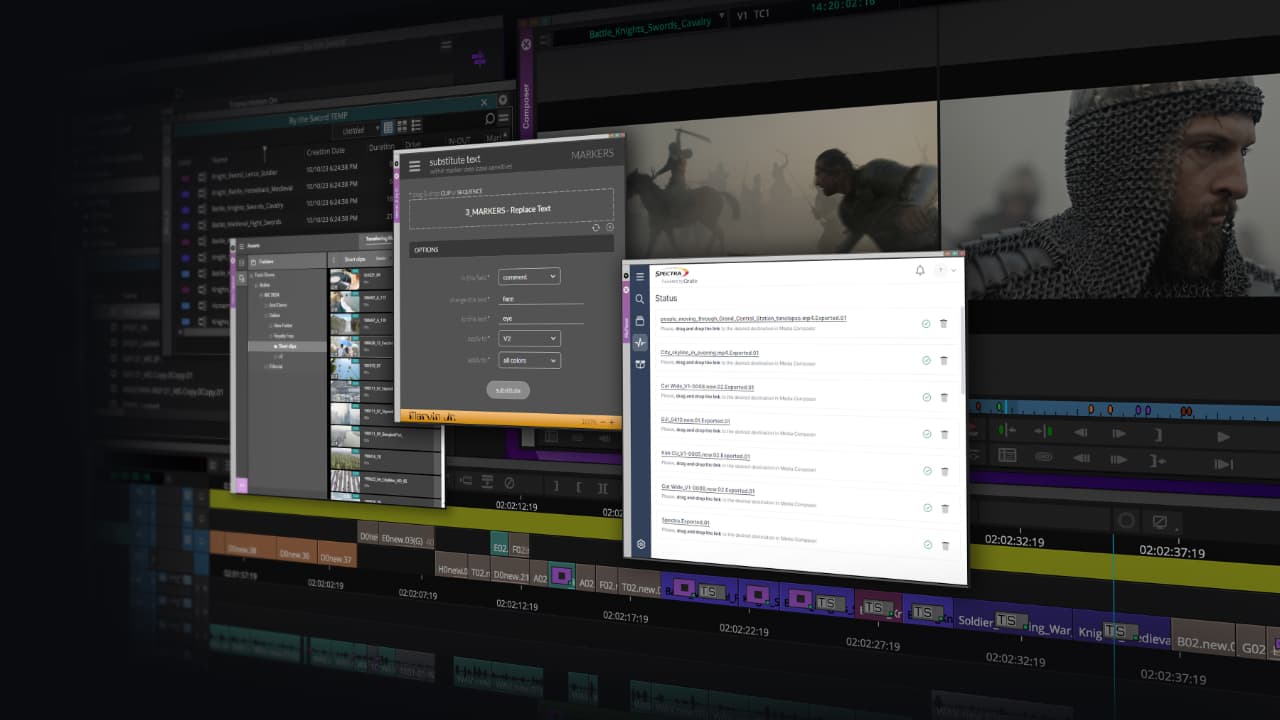This screenshot has height=720, width=1280.
Task: Click the Spectra notifications bell
Action: pyautogui.click(x=920, y=271)
